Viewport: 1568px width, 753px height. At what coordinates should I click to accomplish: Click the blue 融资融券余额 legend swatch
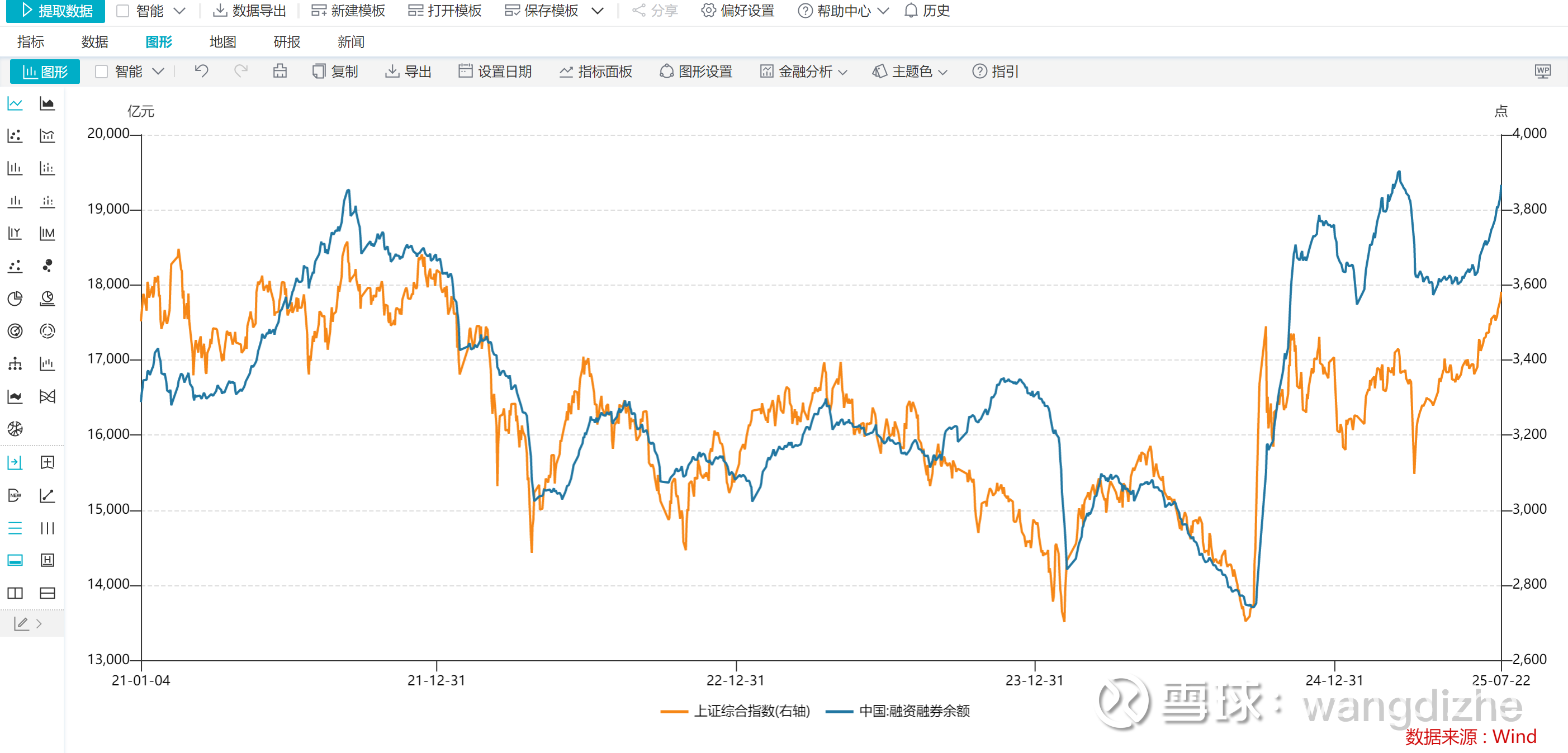839,712
